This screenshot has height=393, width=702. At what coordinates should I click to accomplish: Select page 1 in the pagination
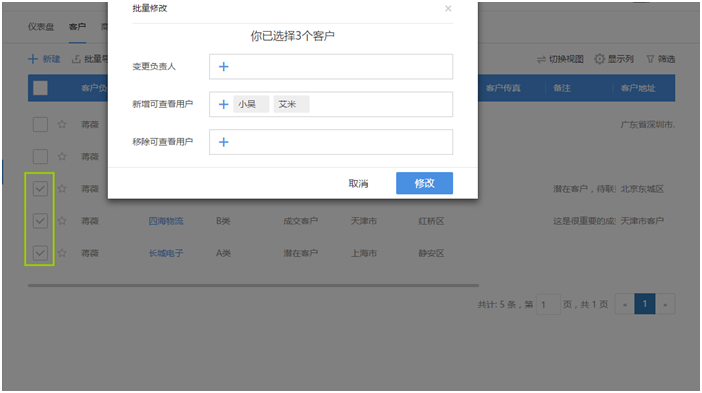(x=645, y=304)
